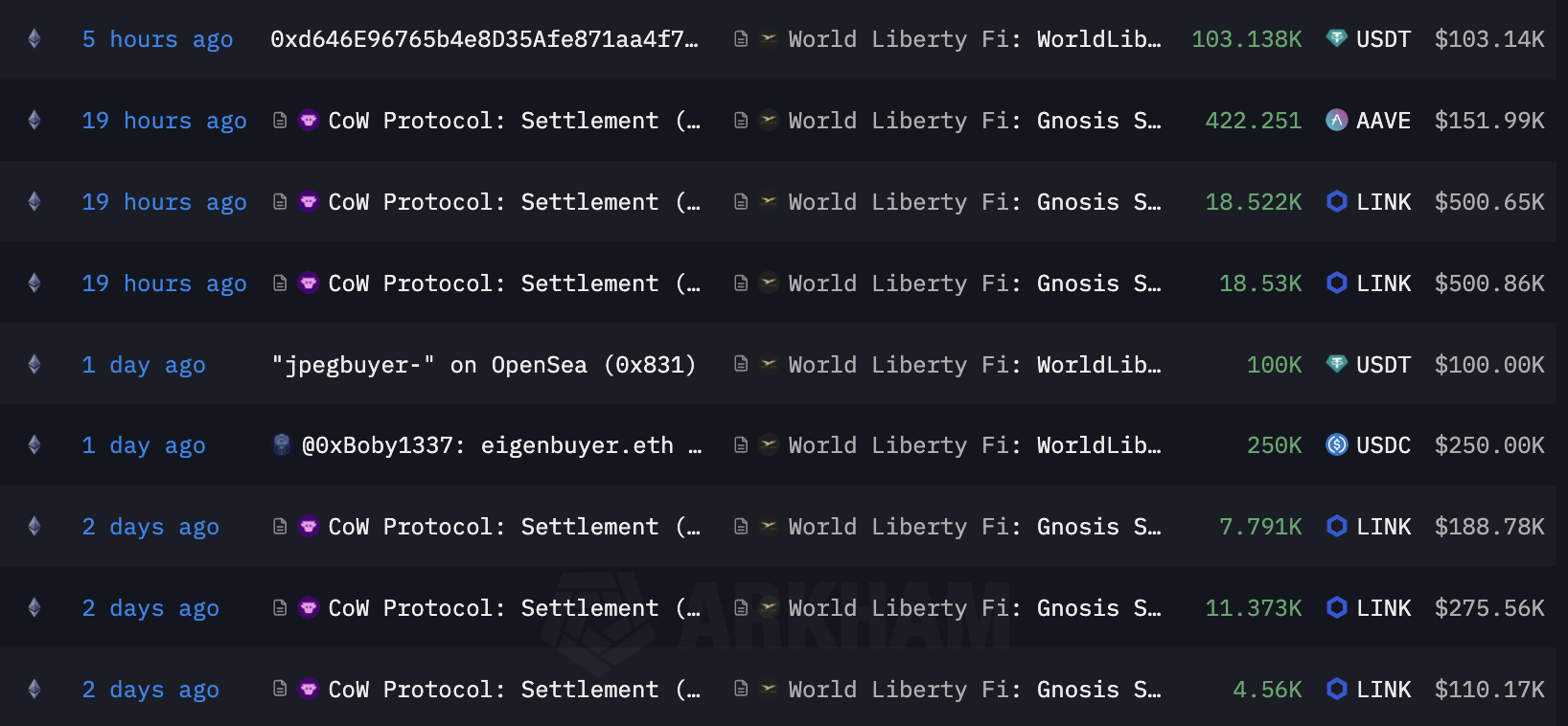Click LINK icon in the $500.65K row
This screenshot has width=1568, height=726.
coord(1336,202)
